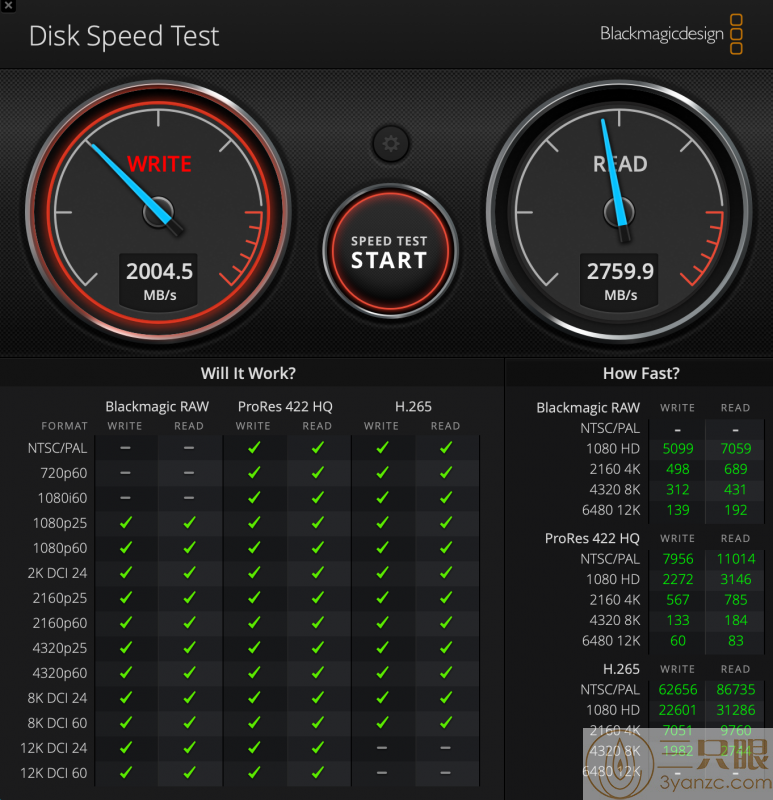Click the 12K DCI 24 H.265 write dash
The height and width of the screenshot is (800, 773).
click(x=382, y=748)
